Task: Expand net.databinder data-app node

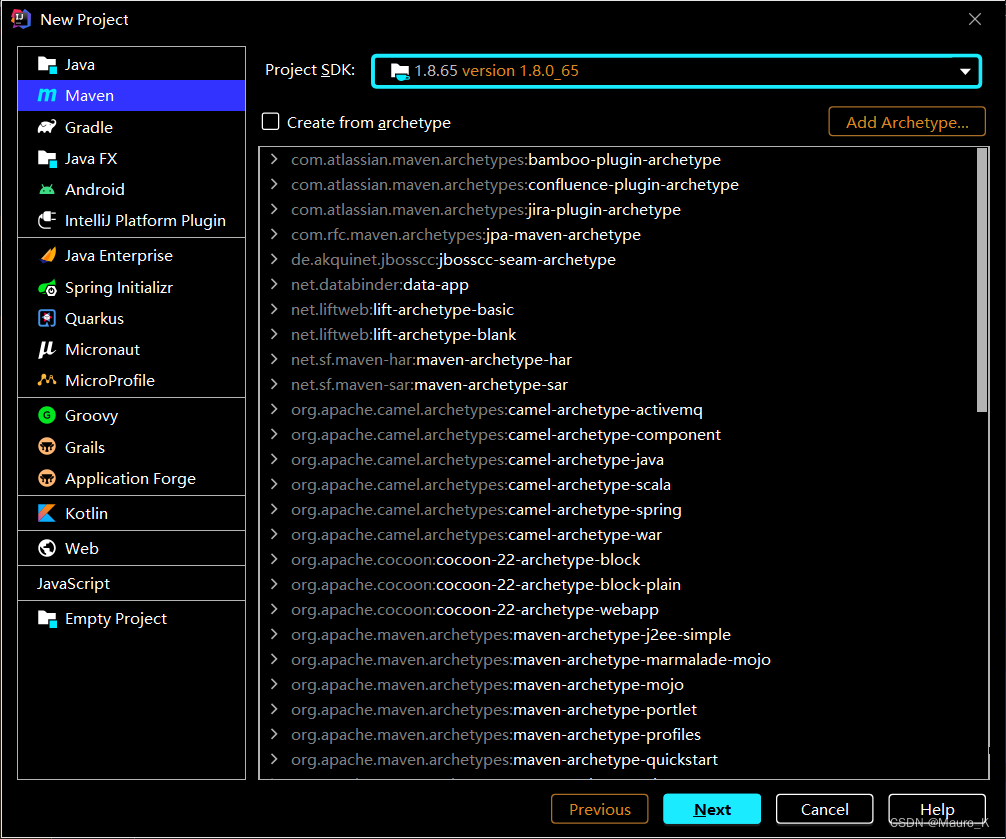Action: [x=275, y=284]
